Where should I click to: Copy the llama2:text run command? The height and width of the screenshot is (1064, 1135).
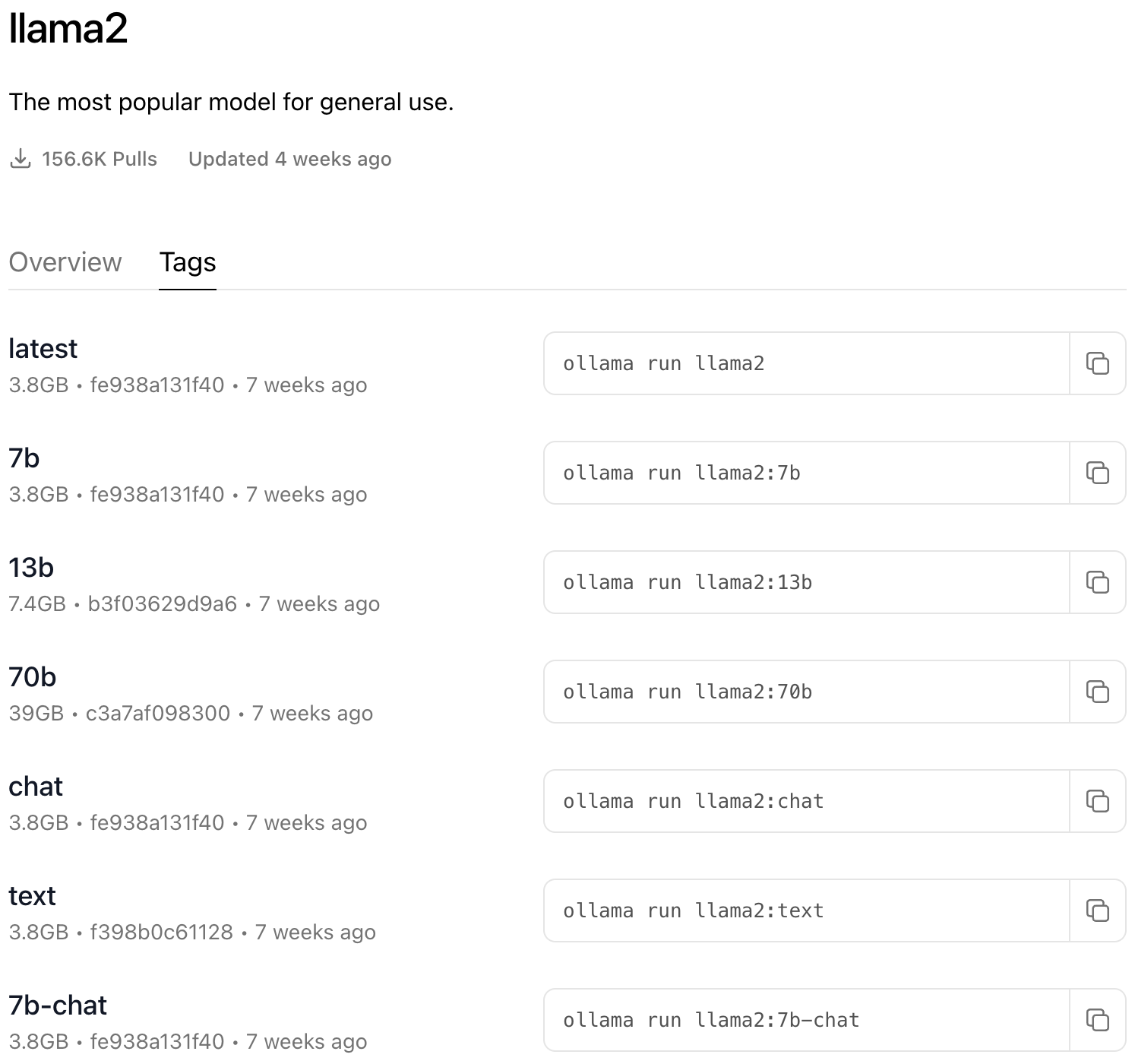click(x=1097, y=910)
